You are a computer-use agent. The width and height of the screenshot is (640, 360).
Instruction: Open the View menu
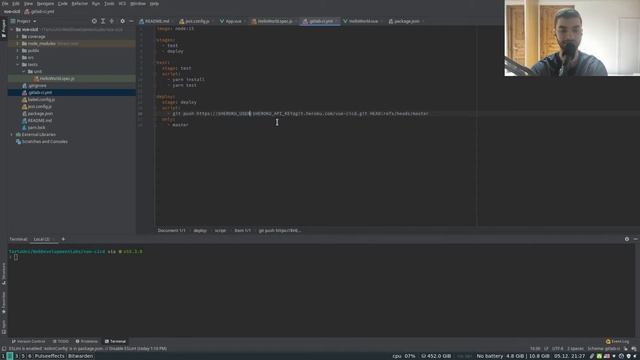(x=28, y=3)
